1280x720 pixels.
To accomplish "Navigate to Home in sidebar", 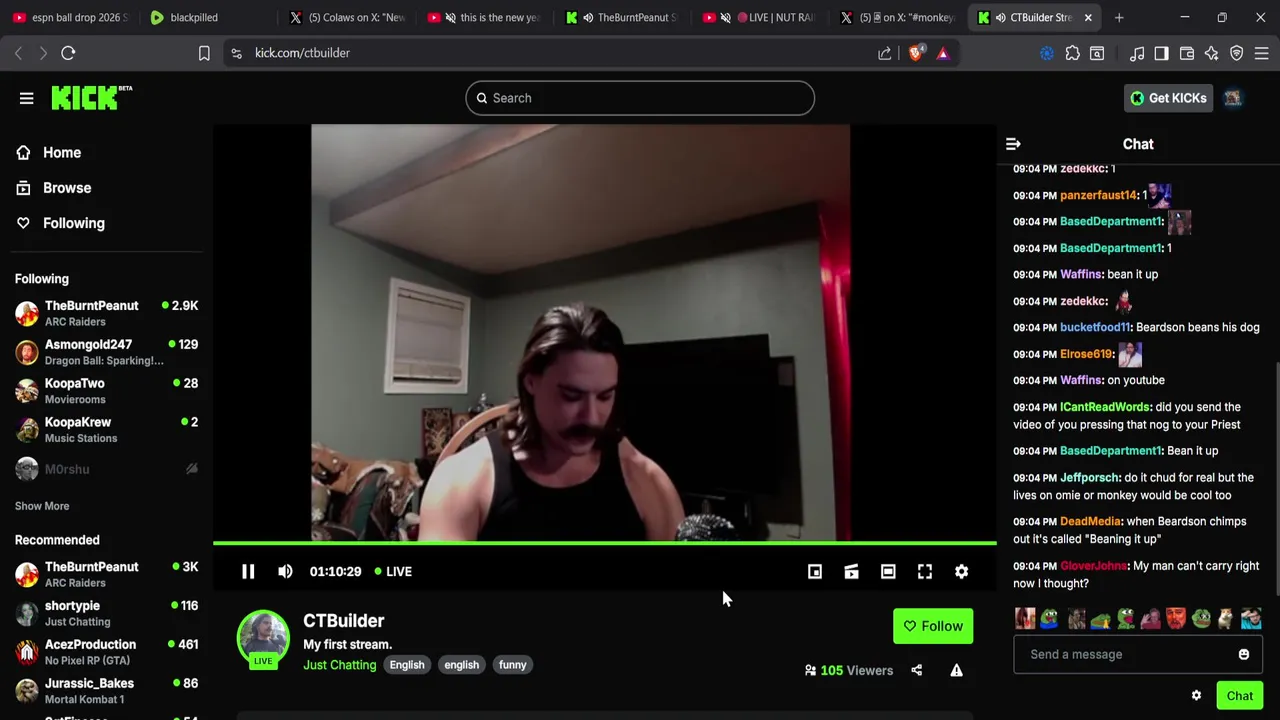I will [62, 153].
